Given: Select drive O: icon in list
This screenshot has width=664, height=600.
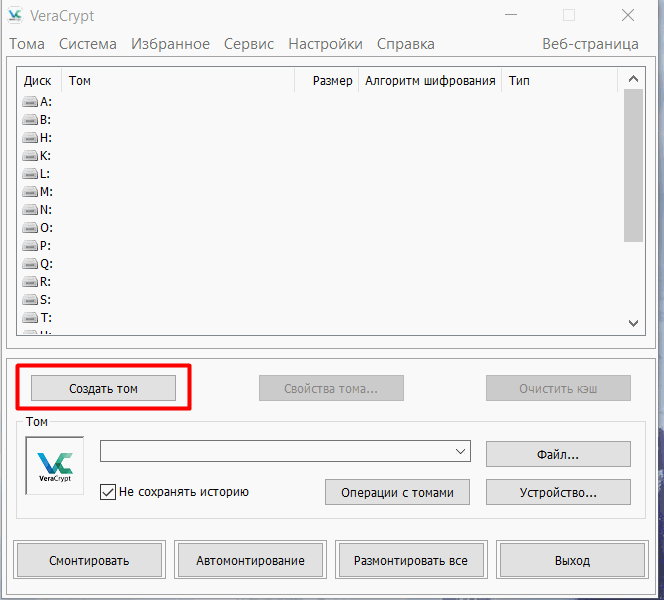Looking at the screenshot, I should coord(30,228).
